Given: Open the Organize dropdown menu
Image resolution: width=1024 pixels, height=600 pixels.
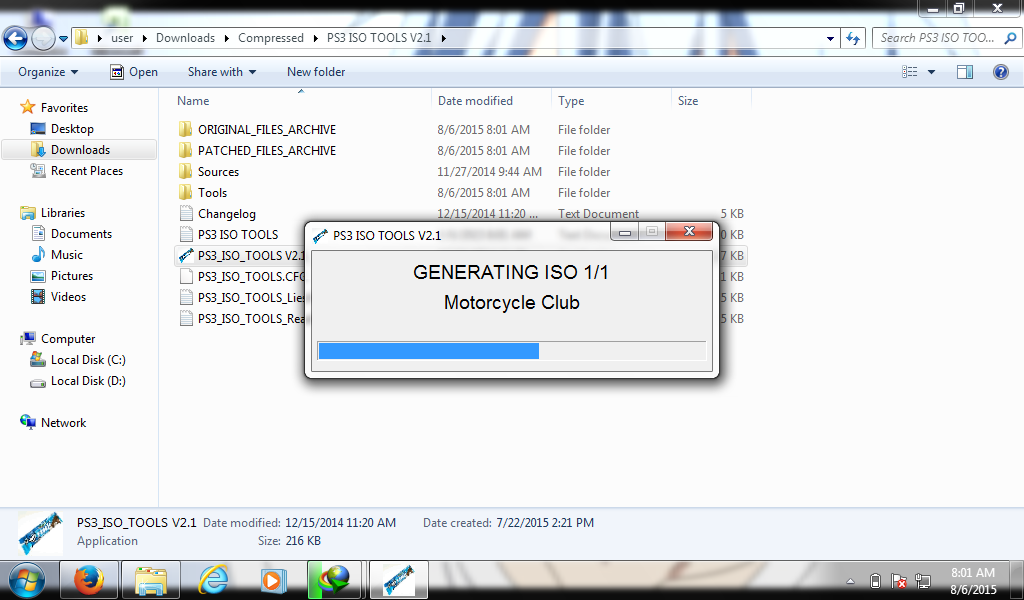Looking at the screenshot, I should pos(46,72).
